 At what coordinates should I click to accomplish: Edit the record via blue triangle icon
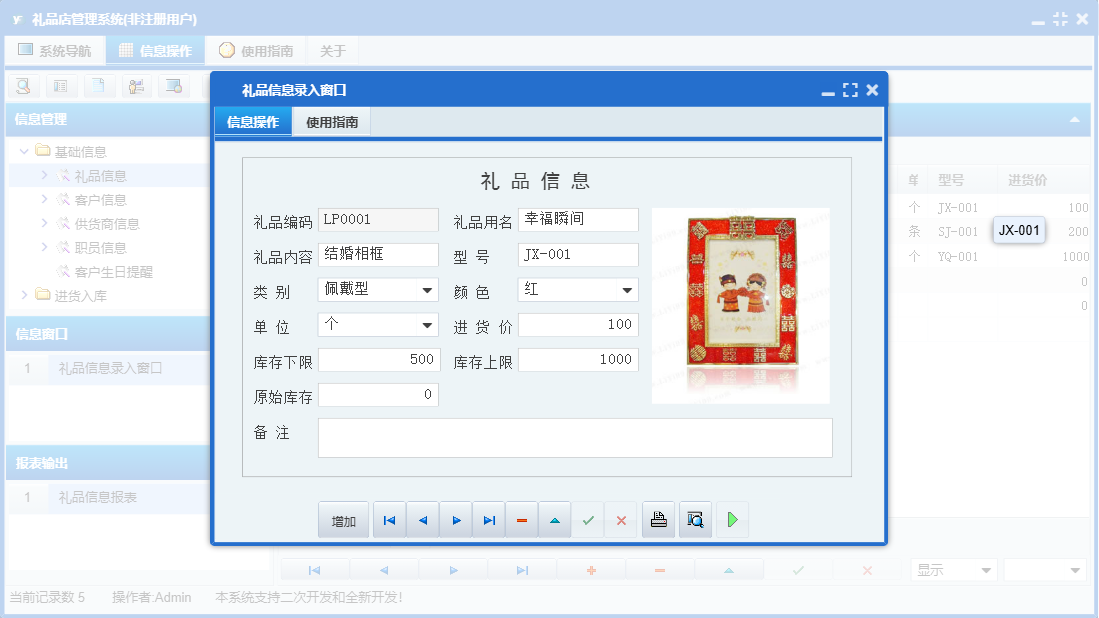[554, 519]
